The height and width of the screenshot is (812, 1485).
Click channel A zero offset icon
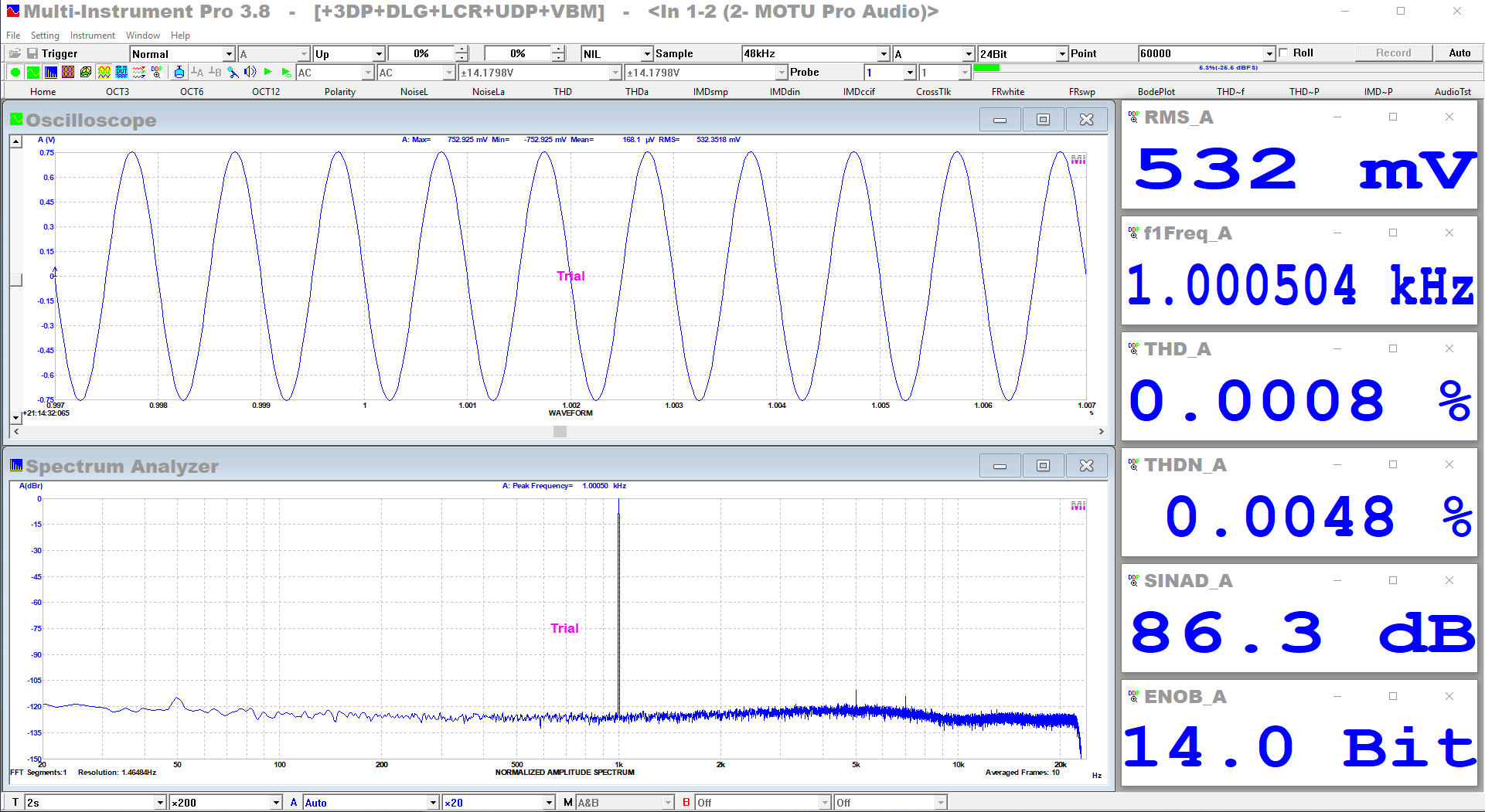pyautogui.click(x=197, y=72)
